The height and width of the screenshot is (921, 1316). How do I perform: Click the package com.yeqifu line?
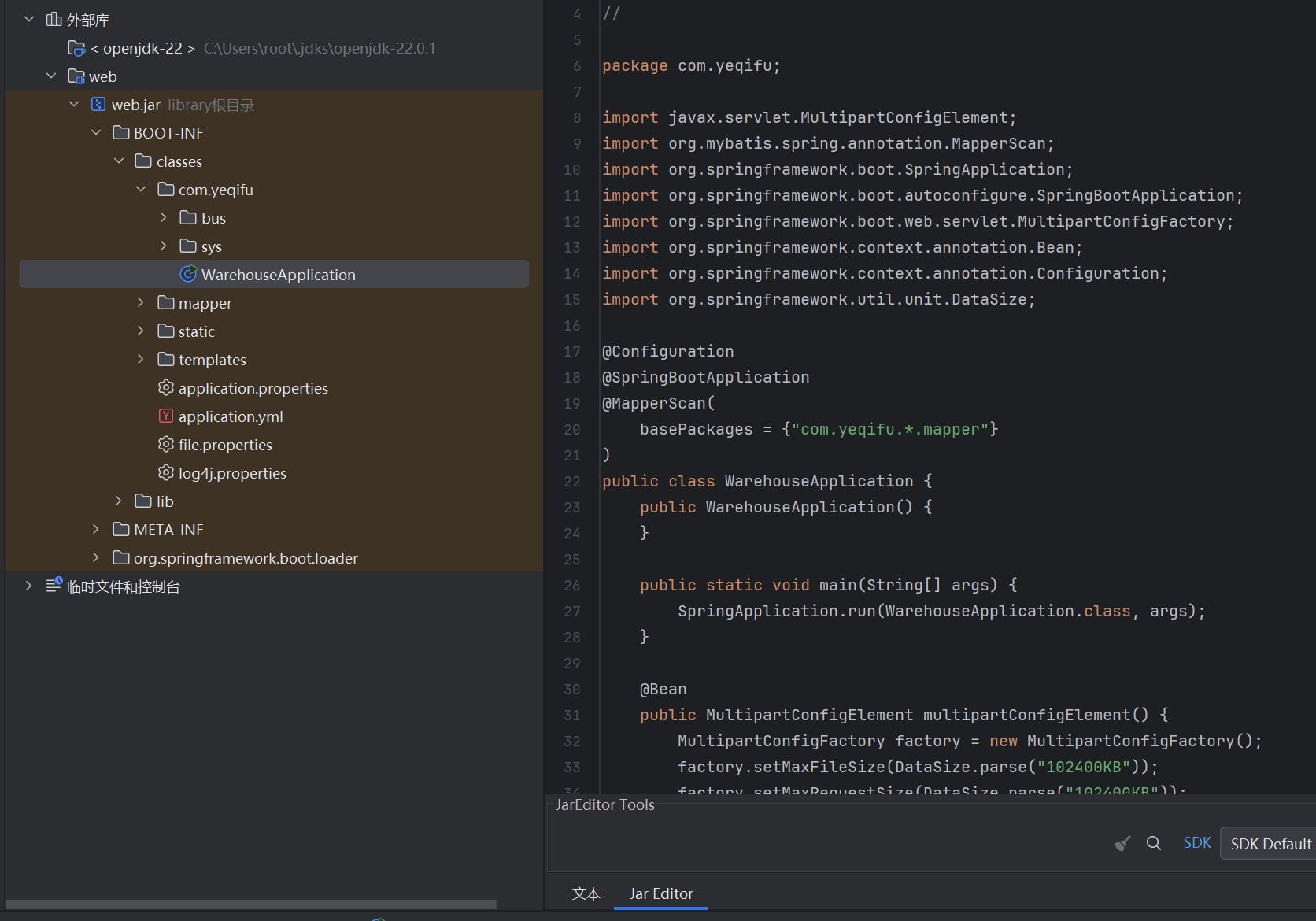pos(691,65)
